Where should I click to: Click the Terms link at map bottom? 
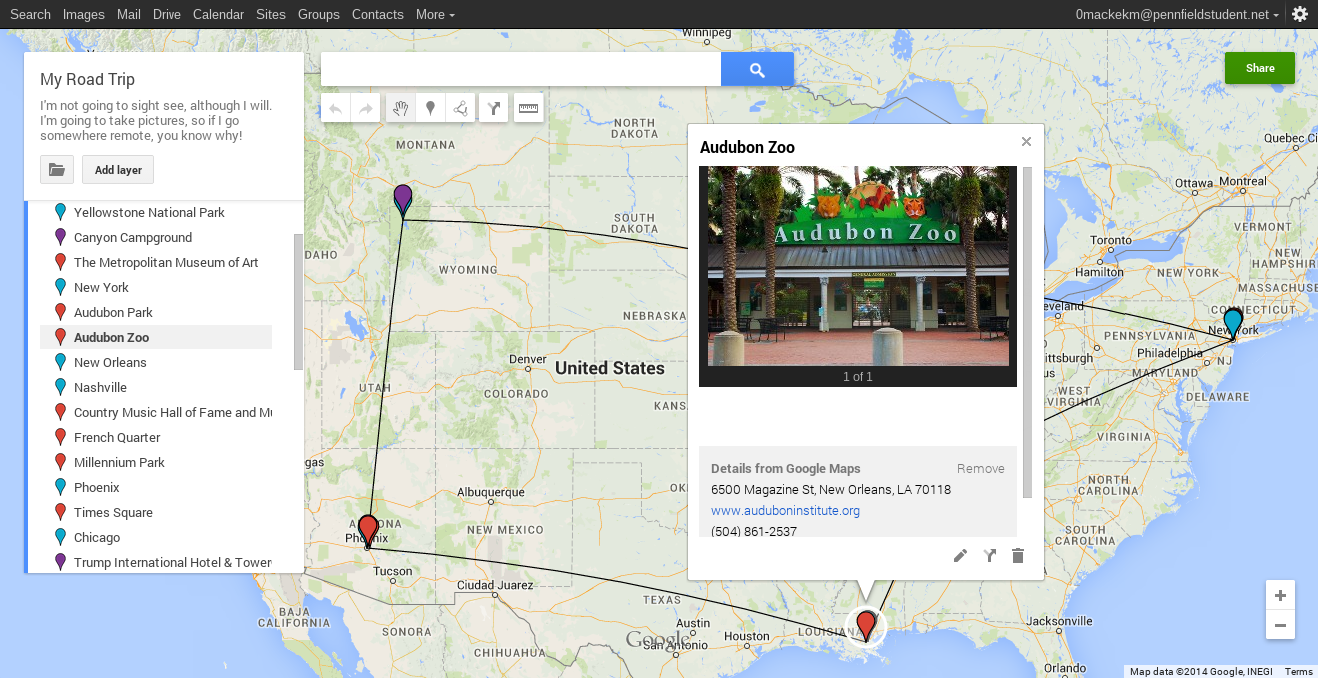click(1299, 672)
